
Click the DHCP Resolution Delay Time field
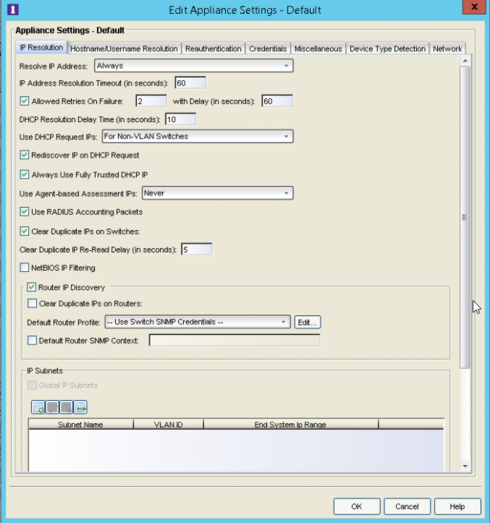180,119
